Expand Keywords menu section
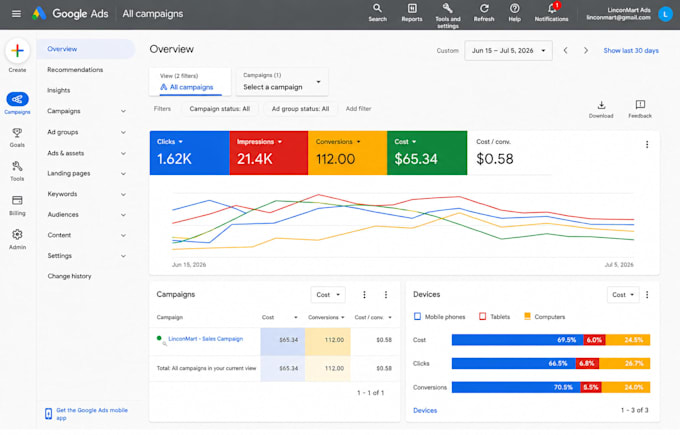The height and width of the screenshot is (435, 680). (123, 194)
